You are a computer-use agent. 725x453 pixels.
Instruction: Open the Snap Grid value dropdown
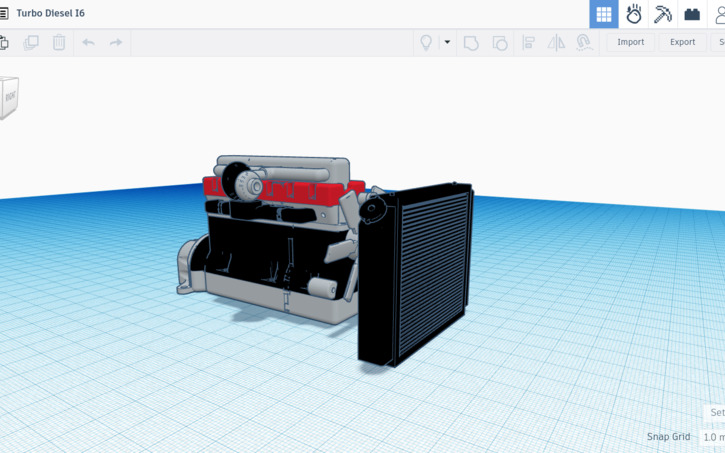[x=713, y=437]
